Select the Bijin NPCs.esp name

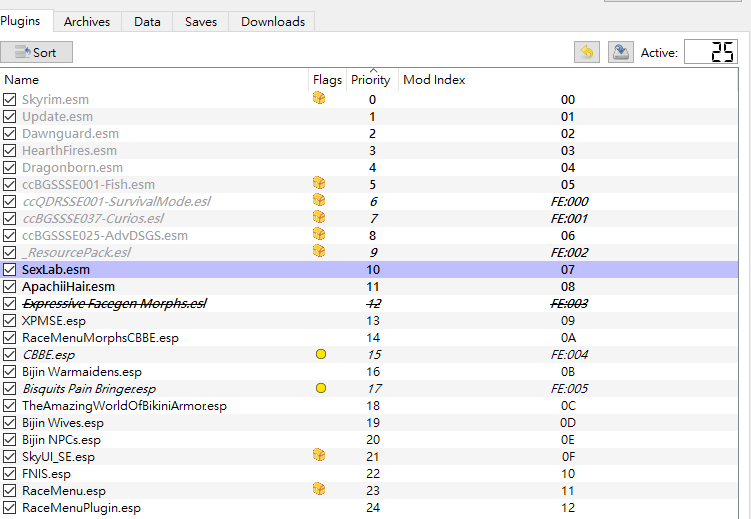click(x=61, y=440)
